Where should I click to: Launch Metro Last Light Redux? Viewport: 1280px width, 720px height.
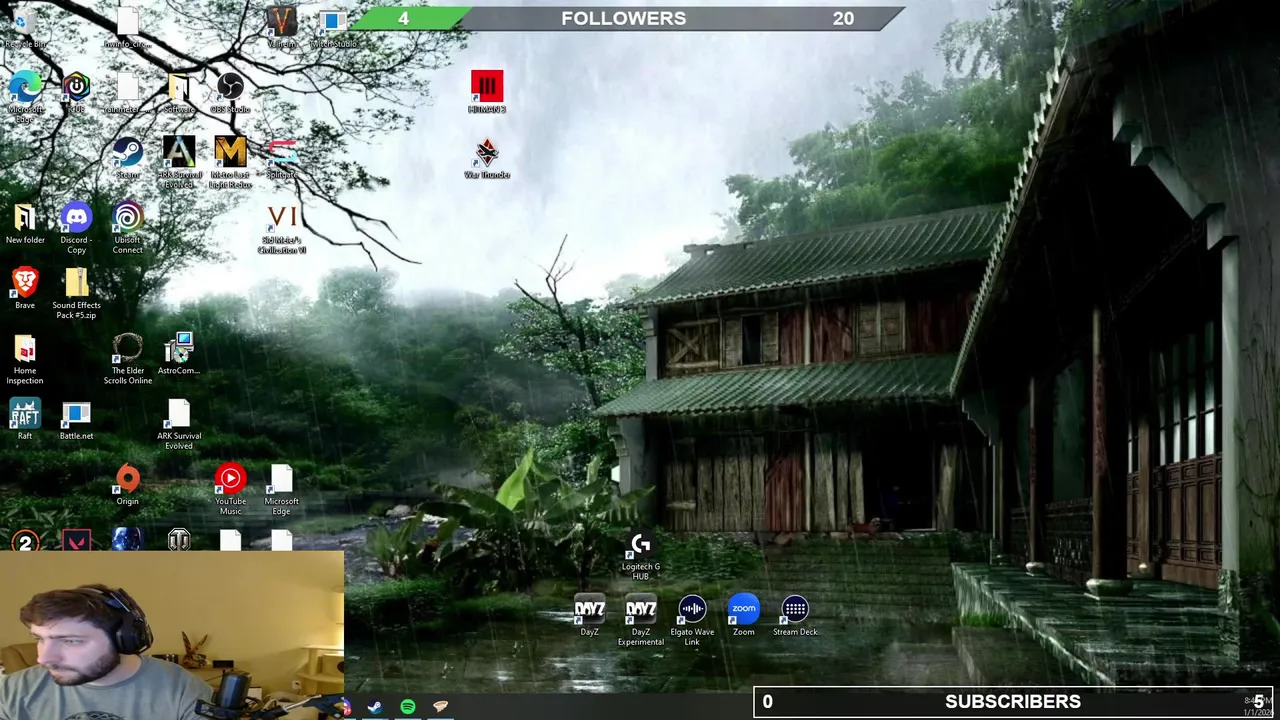click(230, 162)
